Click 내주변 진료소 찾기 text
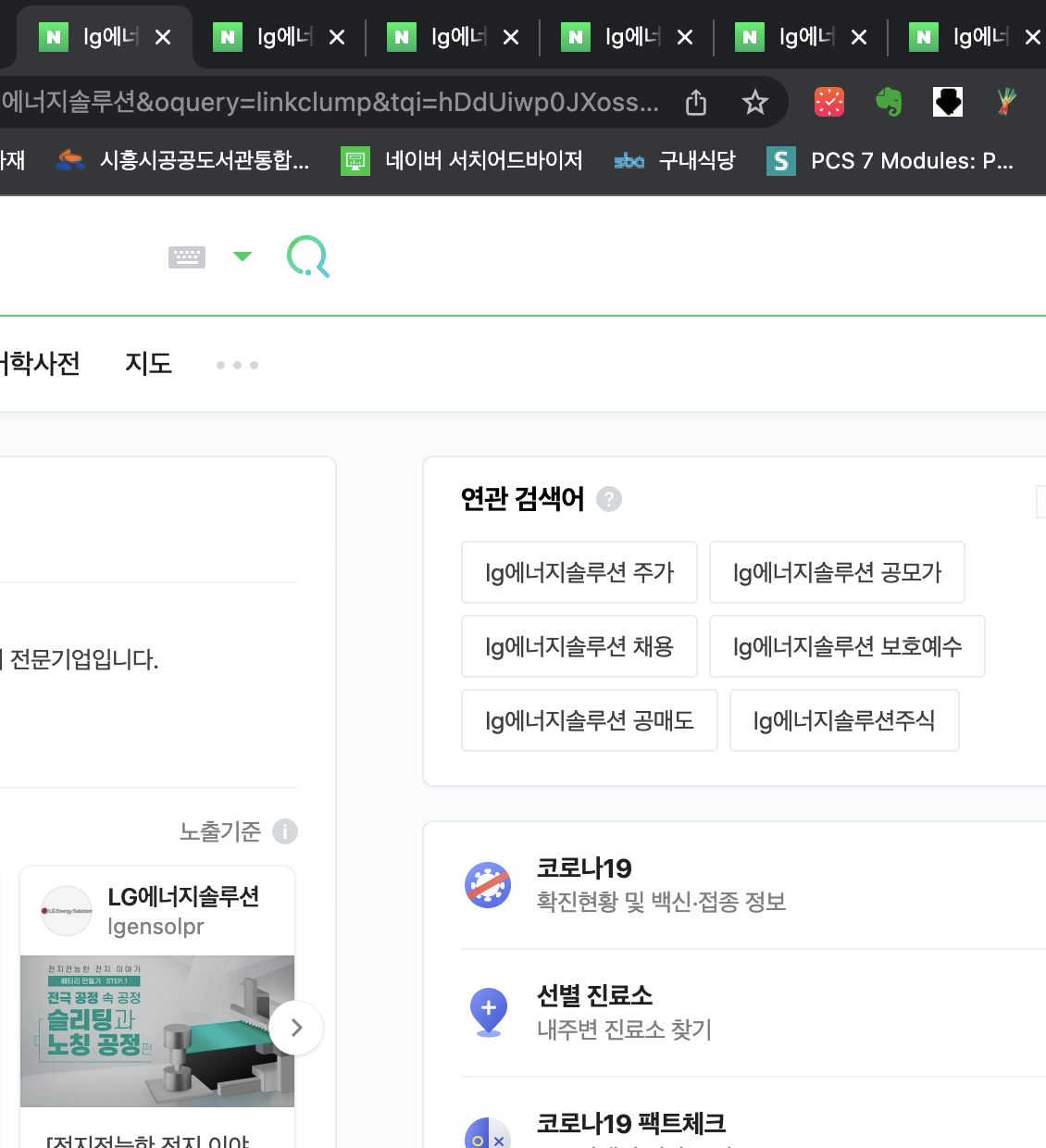Viewport: 1046px width, 1148px height. pos(625,1029)
